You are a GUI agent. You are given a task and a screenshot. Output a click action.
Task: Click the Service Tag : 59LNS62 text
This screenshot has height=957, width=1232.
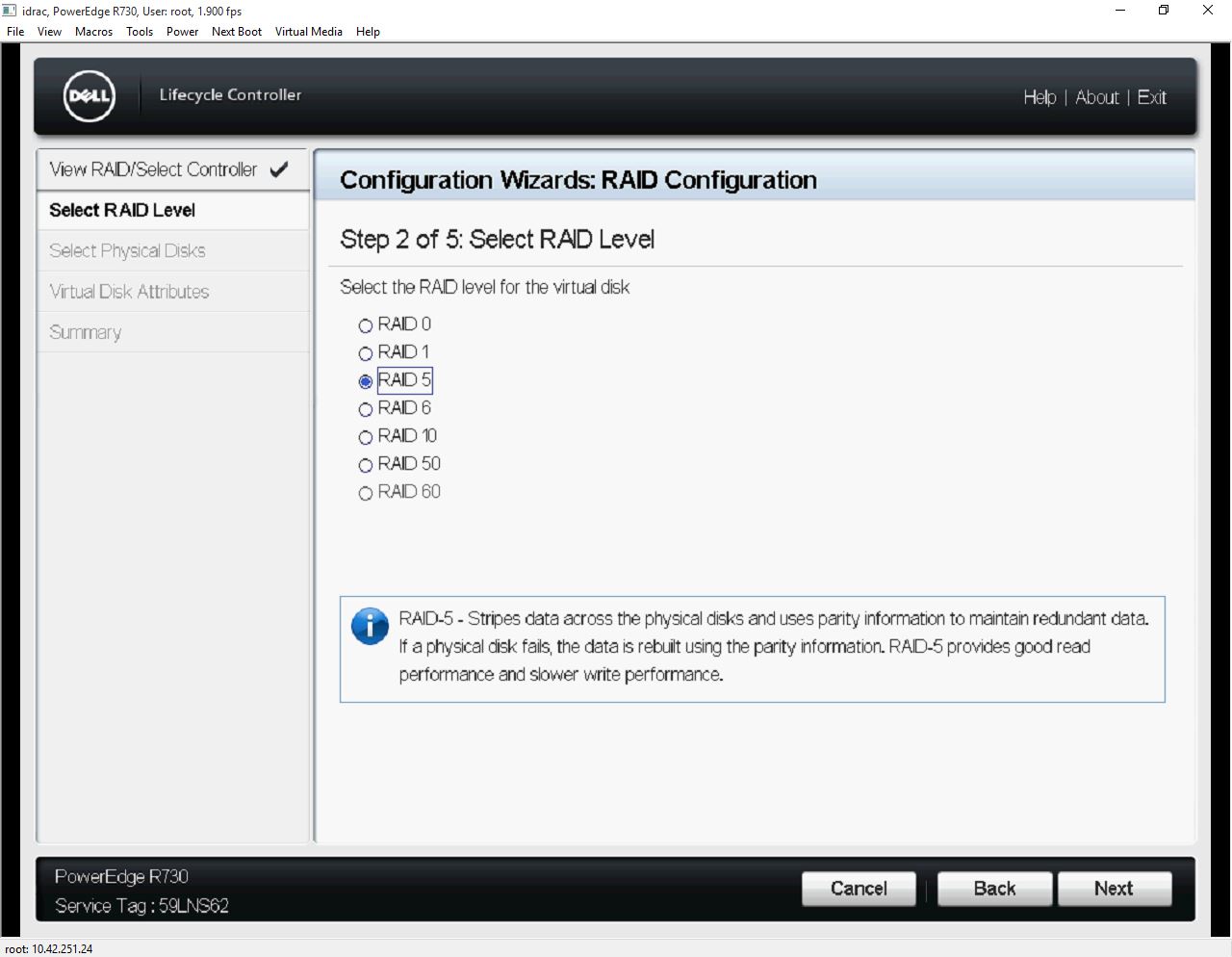[x=141, y=906]
